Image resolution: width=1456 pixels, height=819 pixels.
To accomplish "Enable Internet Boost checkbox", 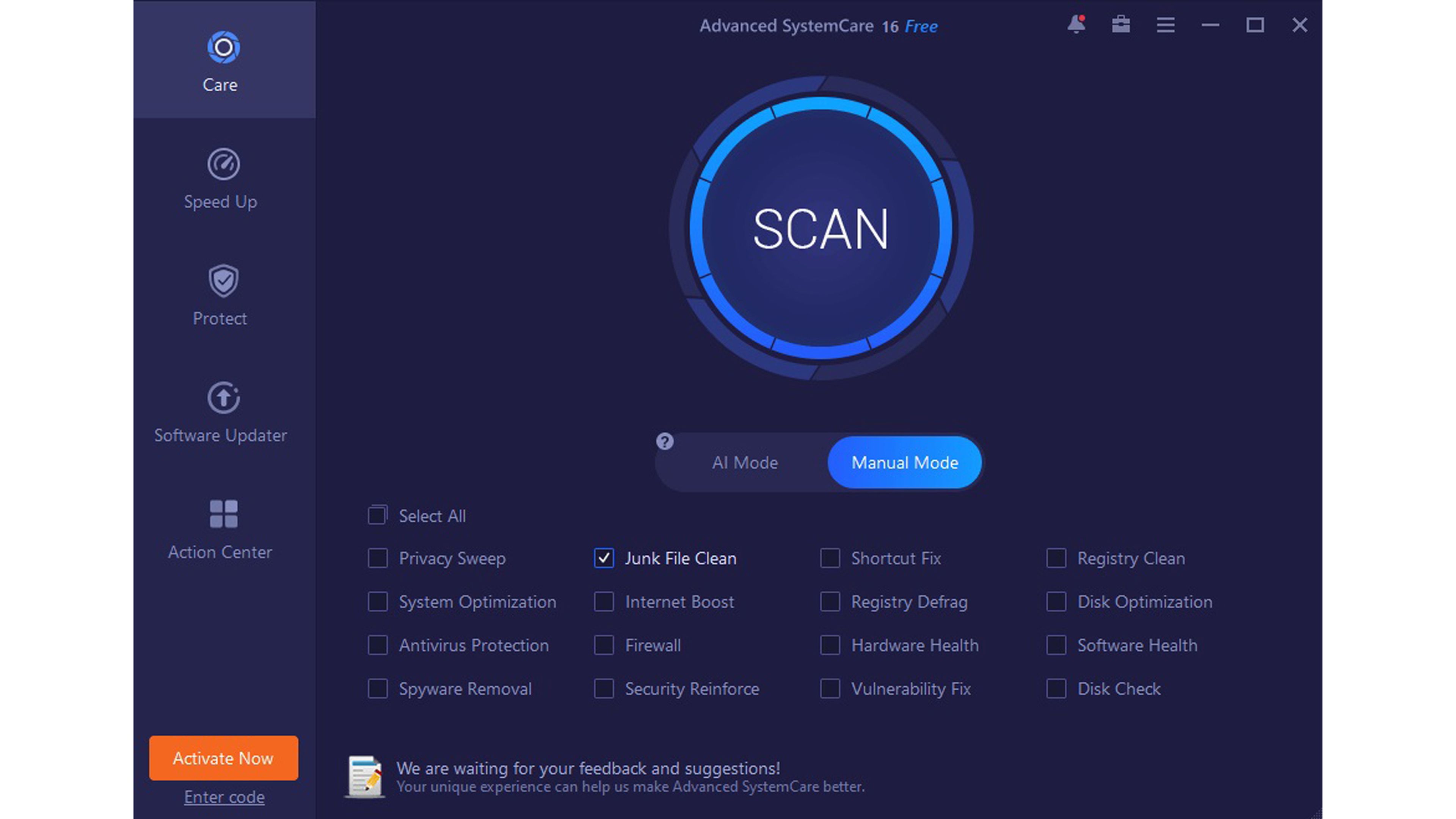I will (x=604, y=602).
